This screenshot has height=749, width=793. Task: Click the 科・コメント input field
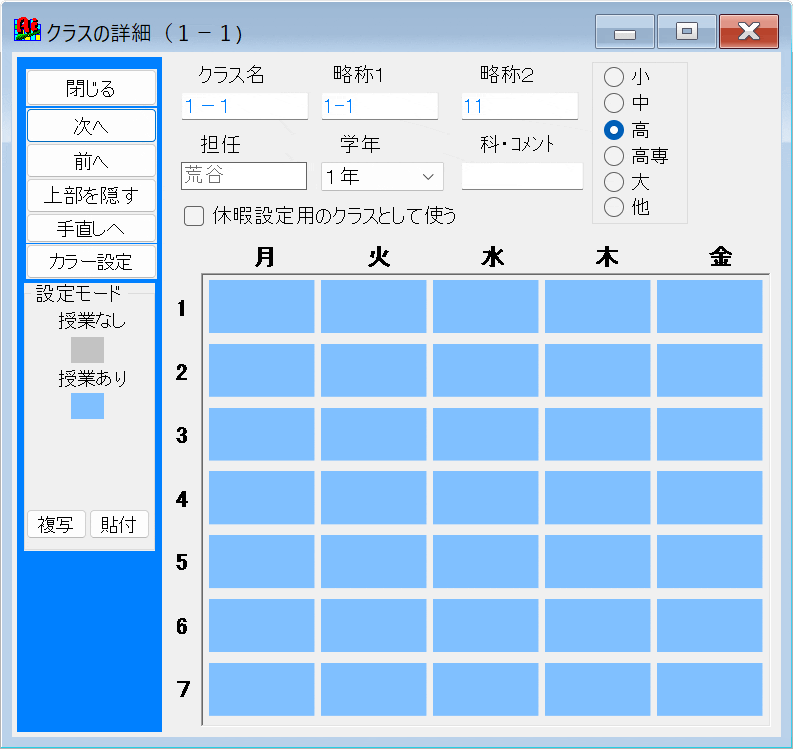[522, 176]
